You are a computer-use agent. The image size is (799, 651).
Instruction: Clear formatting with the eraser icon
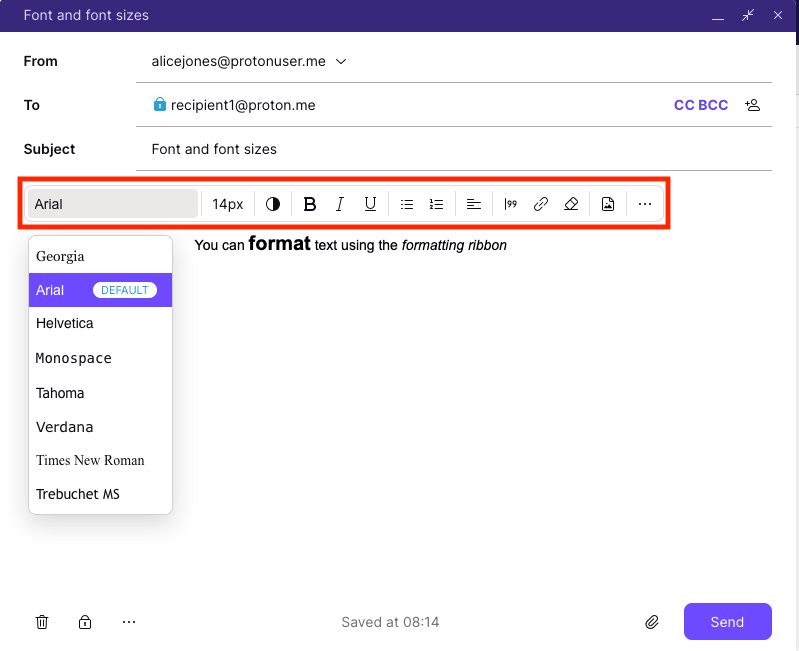click(571, 204)
